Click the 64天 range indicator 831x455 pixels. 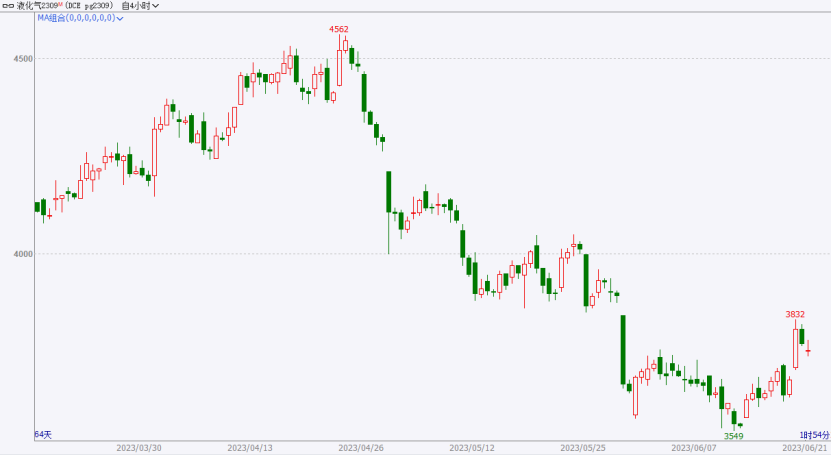[43, 435]
